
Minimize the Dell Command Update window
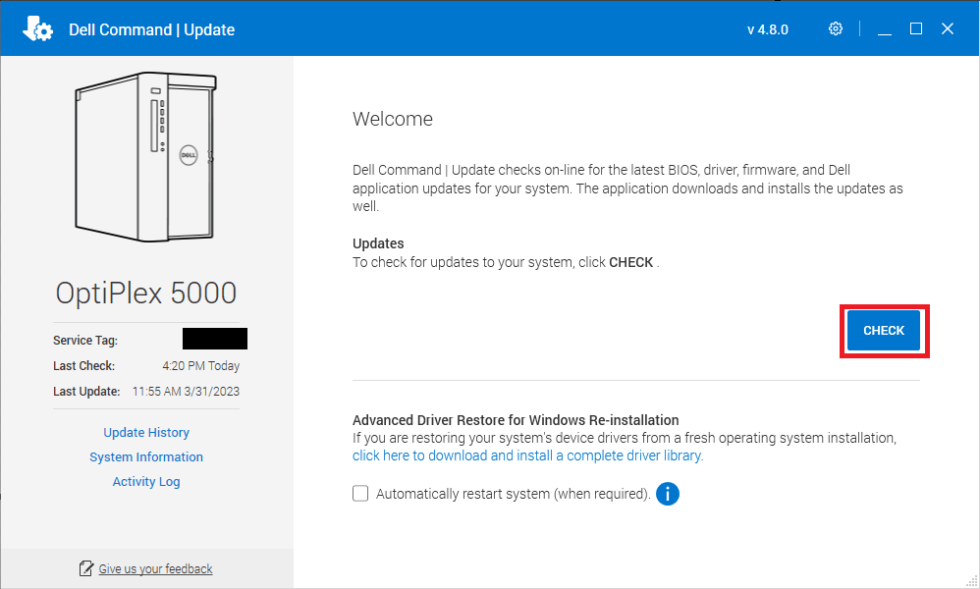[884, 29]
